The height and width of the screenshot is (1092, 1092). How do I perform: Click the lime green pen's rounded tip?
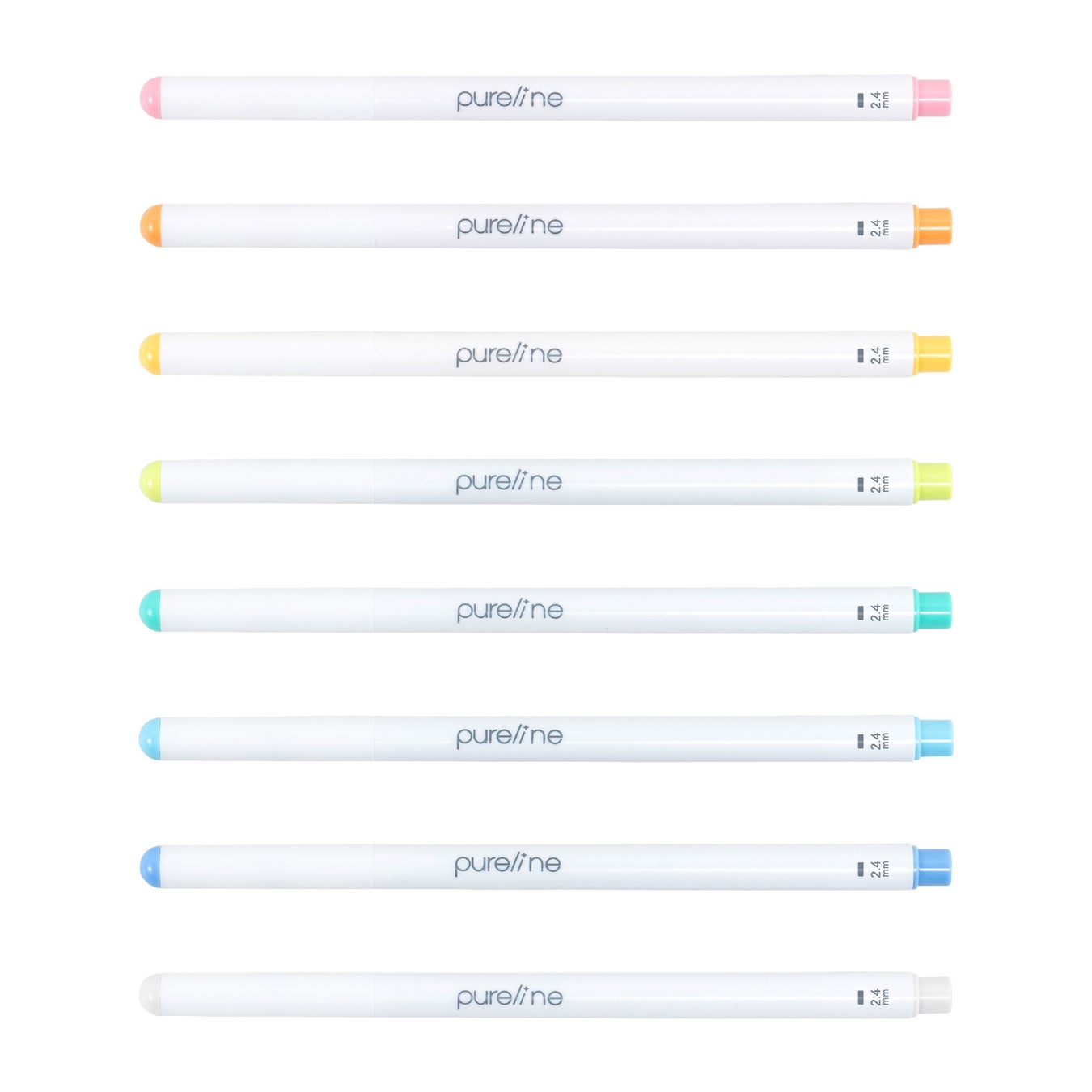151,482
